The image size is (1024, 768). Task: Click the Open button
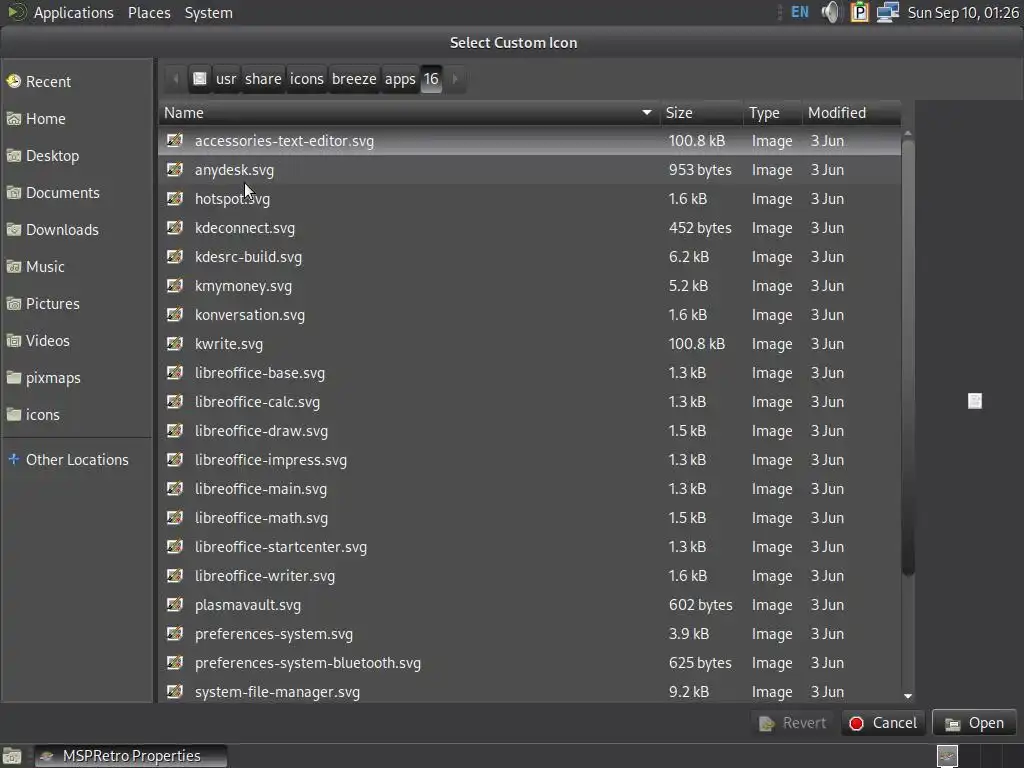pyautogui.click(x=974, y=723)
